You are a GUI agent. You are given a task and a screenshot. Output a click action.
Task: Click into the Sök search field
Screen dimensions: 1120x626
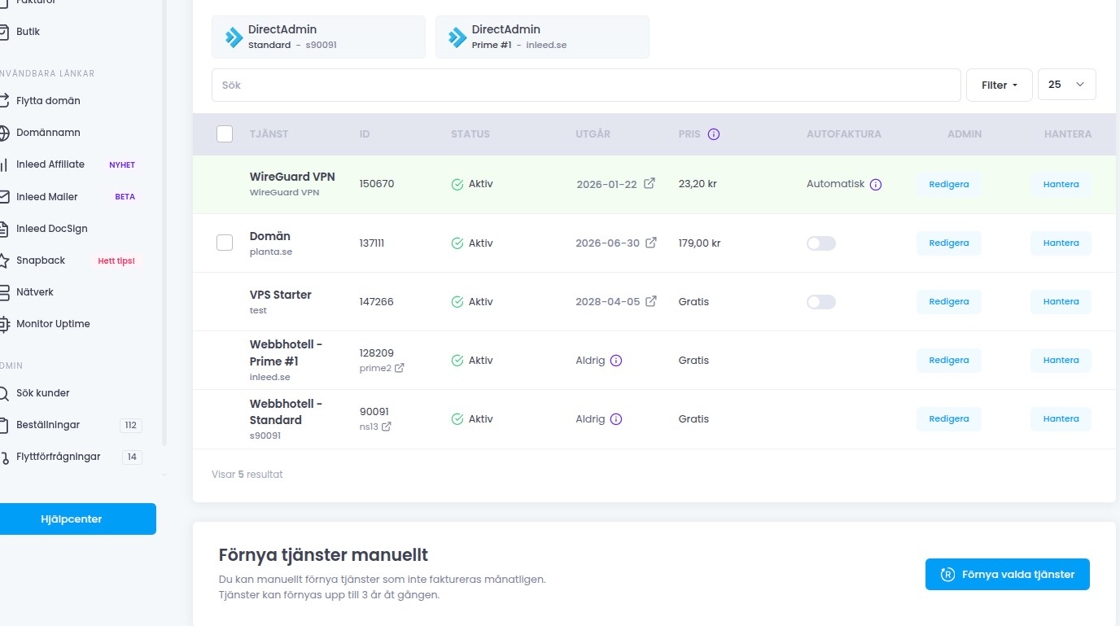coord(585,85)
